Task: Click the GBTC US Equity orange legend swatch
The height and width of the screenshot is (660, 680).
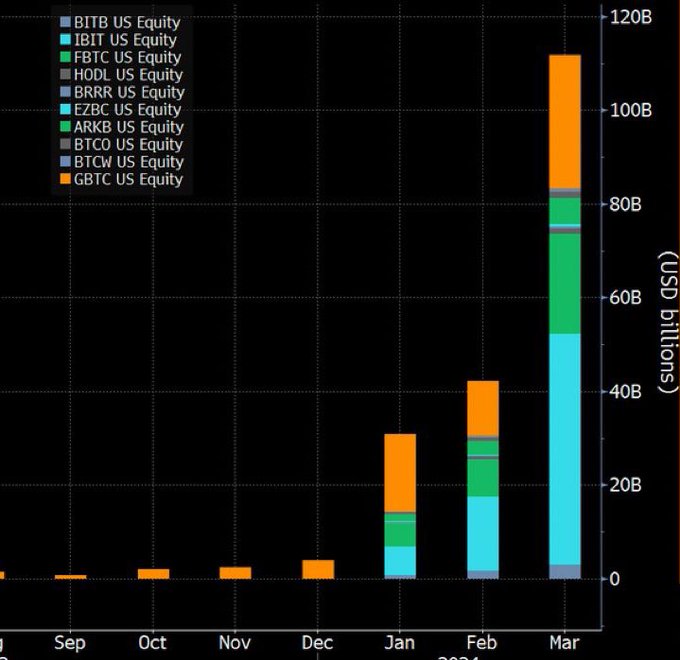Action: click(66, 180)
